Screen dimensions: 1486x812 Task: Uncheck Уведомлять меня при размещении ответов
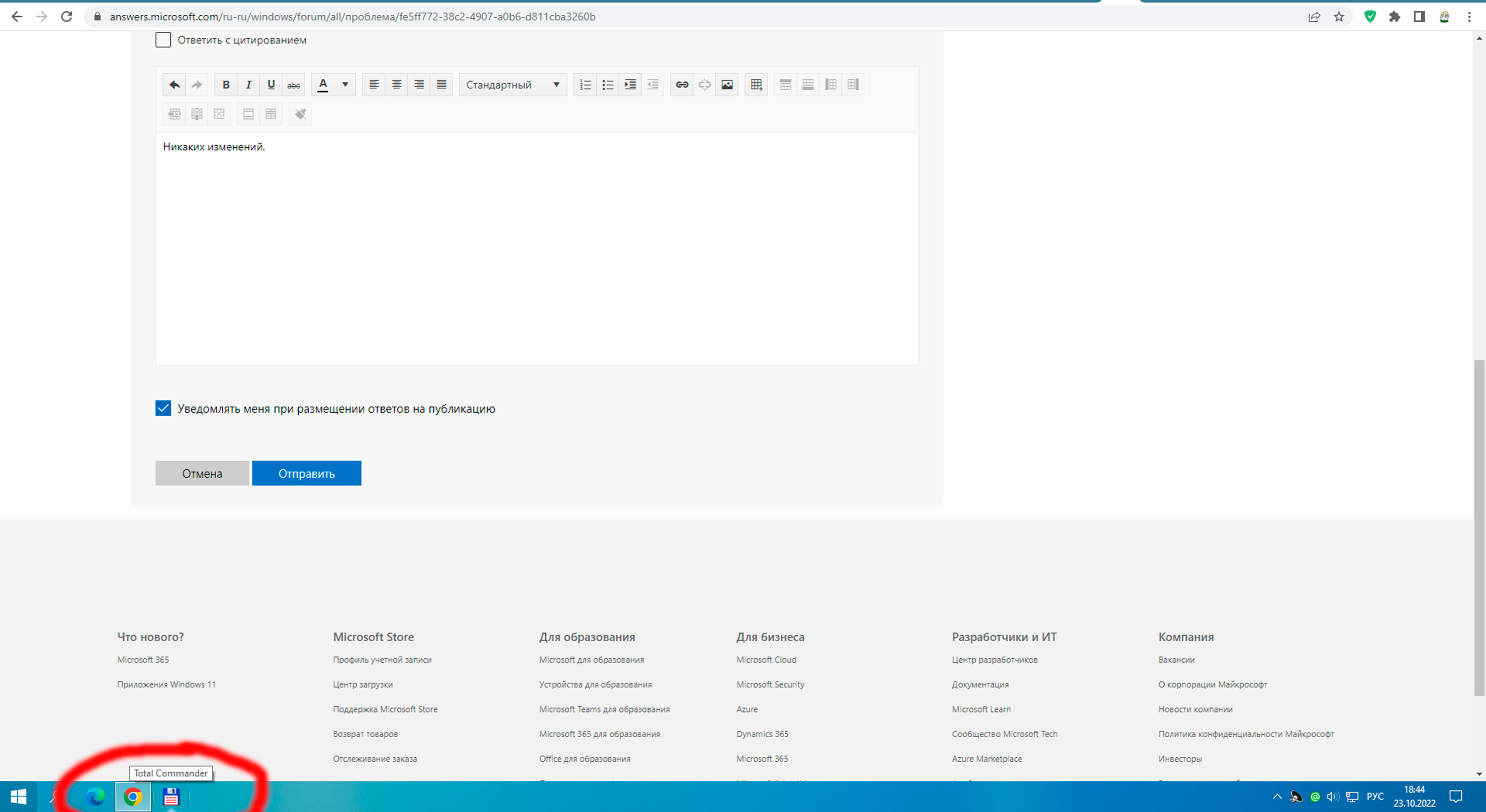click(163, 408)
